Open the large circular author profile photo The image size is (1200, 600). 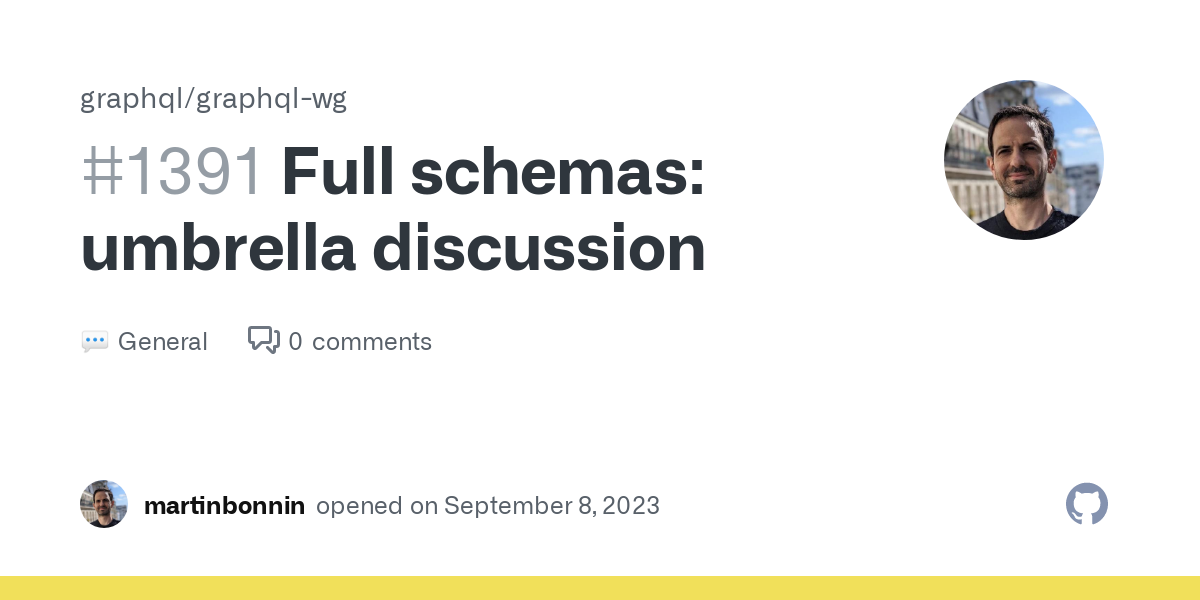pyautogui.click(x=1024, y=160)
